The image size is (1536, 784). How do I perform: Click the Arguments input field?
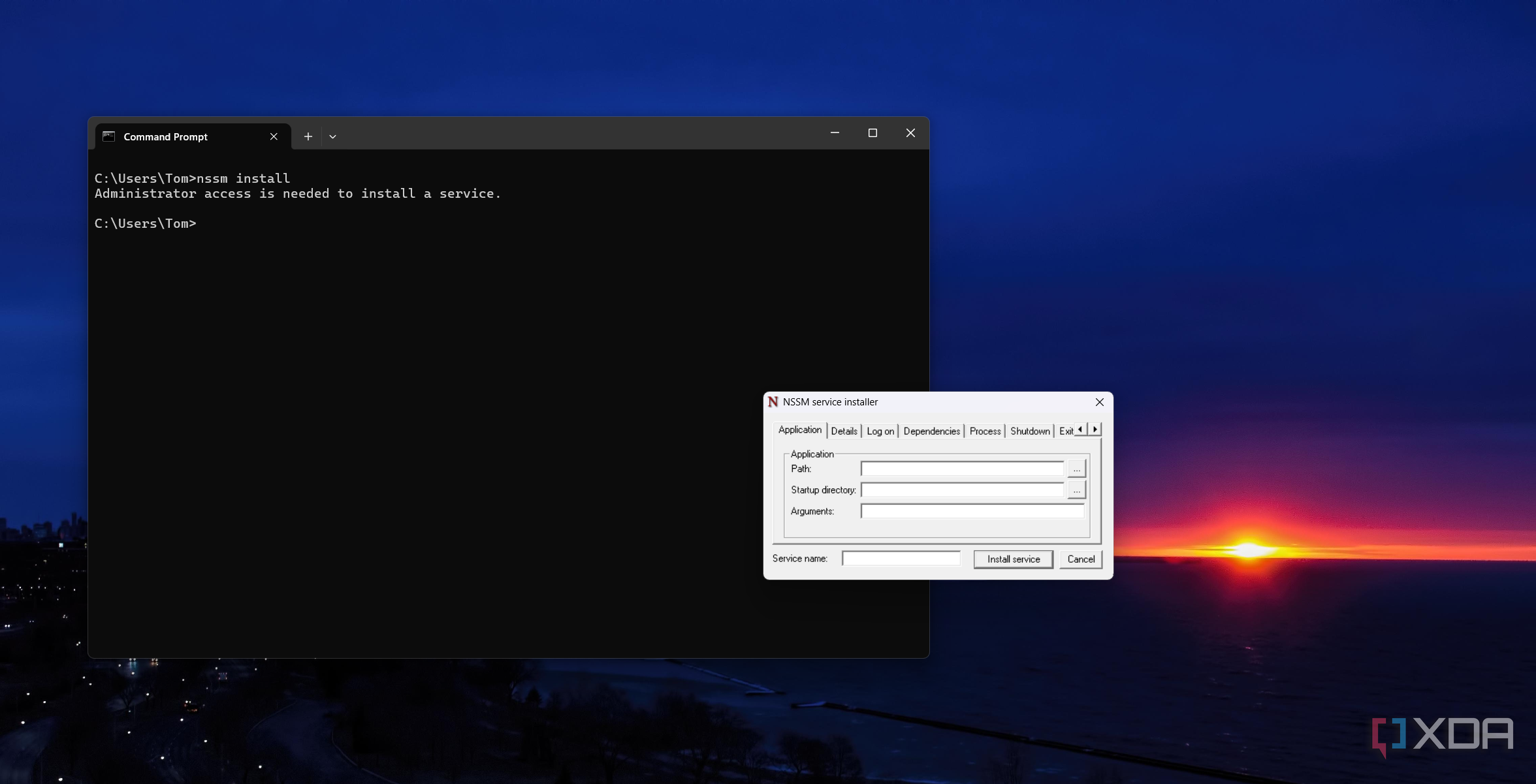point(972,511)
